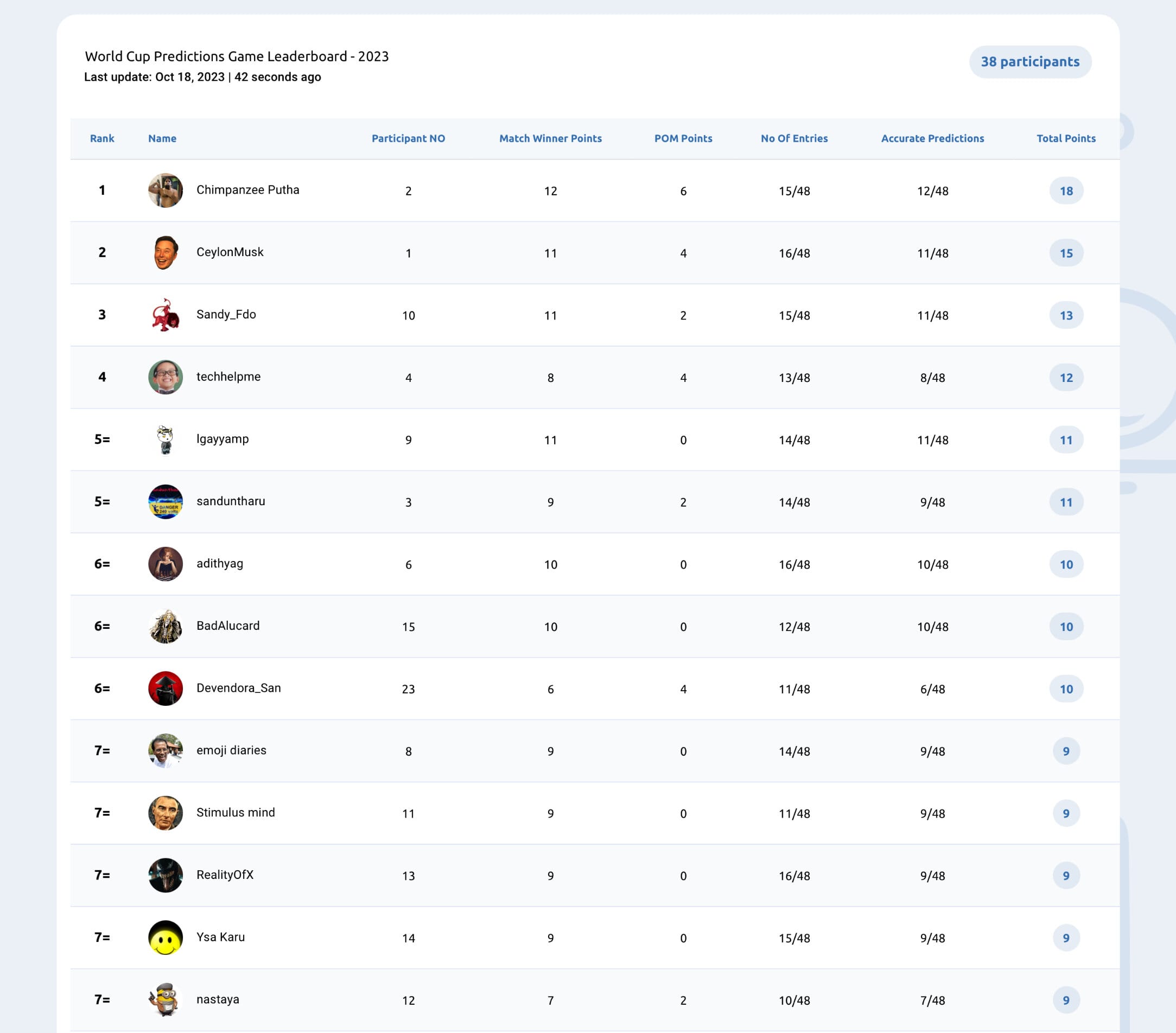
Task: Click Ysa Karu's yellow smiley avatar
Action: coord(165,938)
